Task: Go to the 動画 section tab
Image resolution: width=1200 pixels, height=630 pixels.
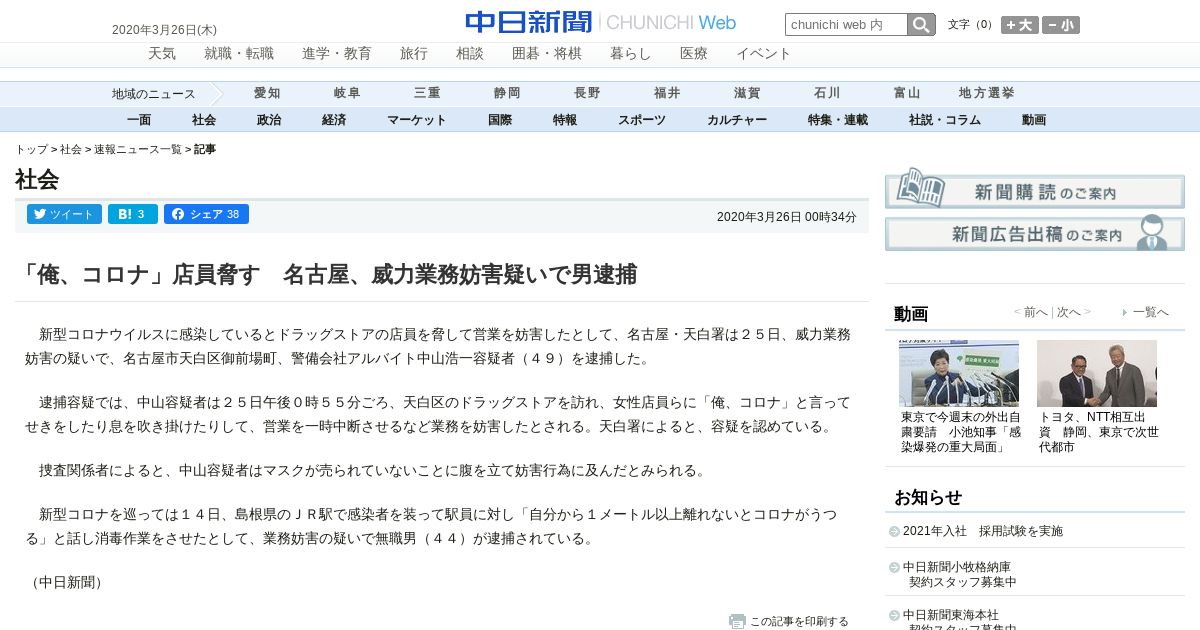Action: tap(1034, 120)
